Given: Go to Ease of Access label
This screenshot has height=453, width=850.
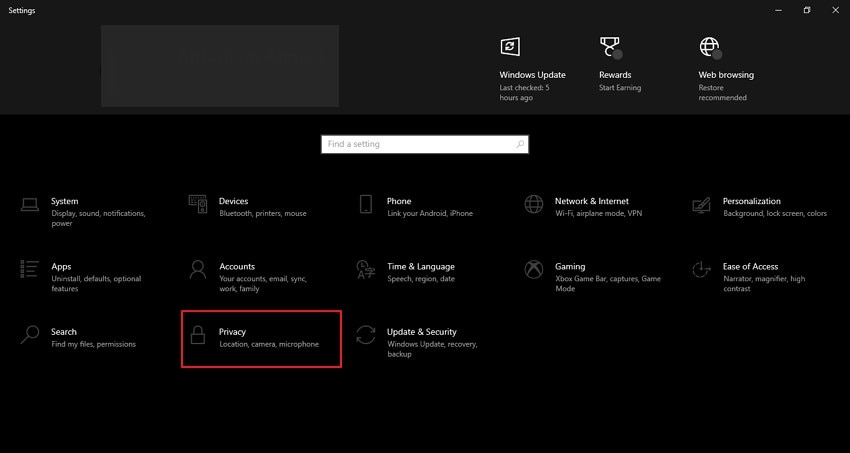Looking at the screenshot, I should point(750,267).
